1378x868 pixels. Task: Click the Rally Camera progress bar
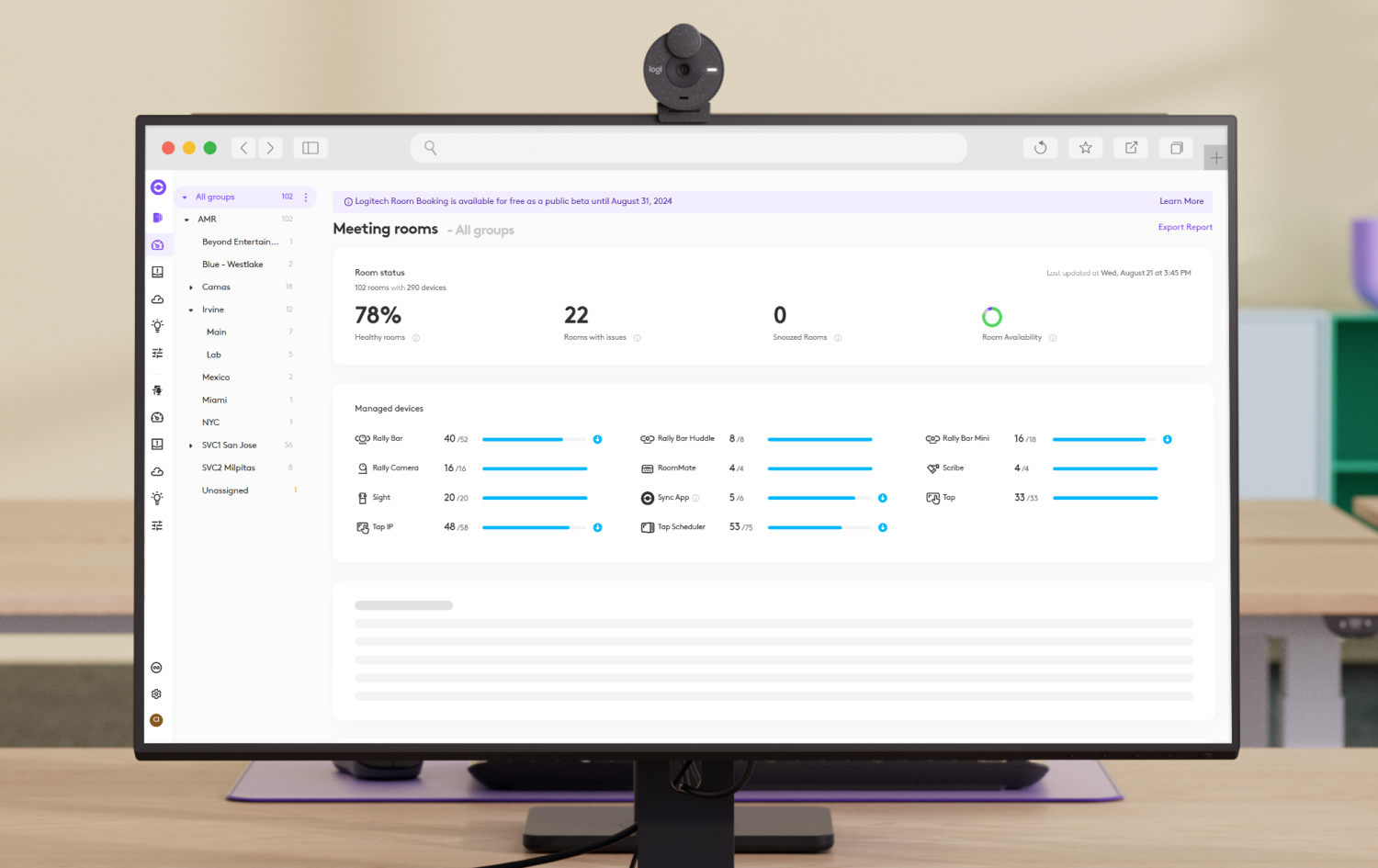point(534,468)
